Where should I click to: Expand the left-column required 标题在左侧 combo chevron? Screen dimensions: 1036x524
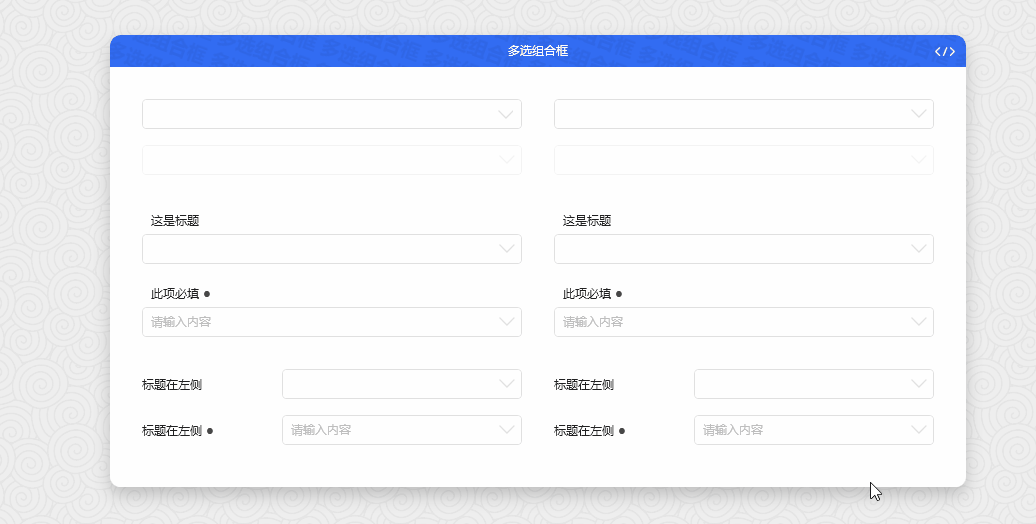click(x=507, y=430)
